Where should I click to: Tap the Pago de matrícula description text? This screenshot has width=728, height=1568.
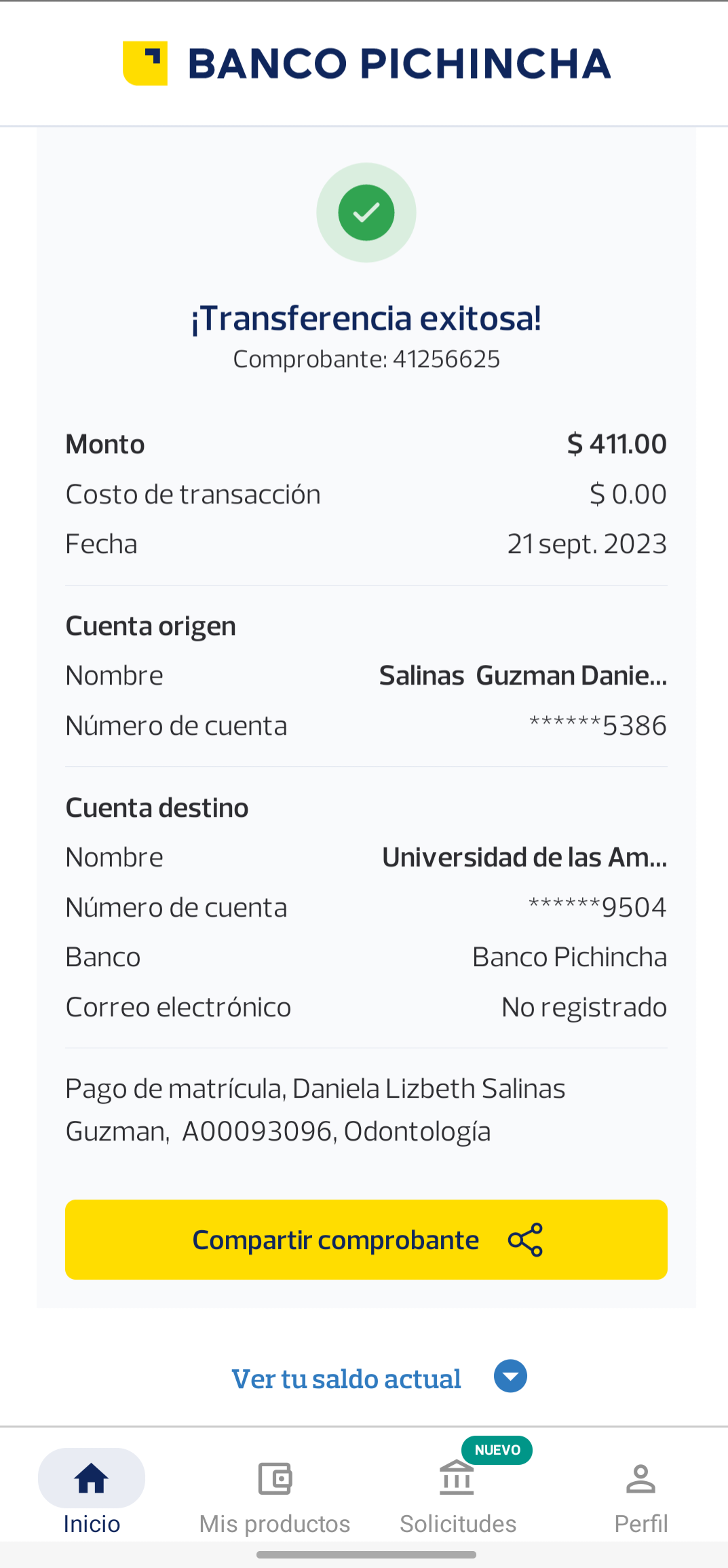315,1110
